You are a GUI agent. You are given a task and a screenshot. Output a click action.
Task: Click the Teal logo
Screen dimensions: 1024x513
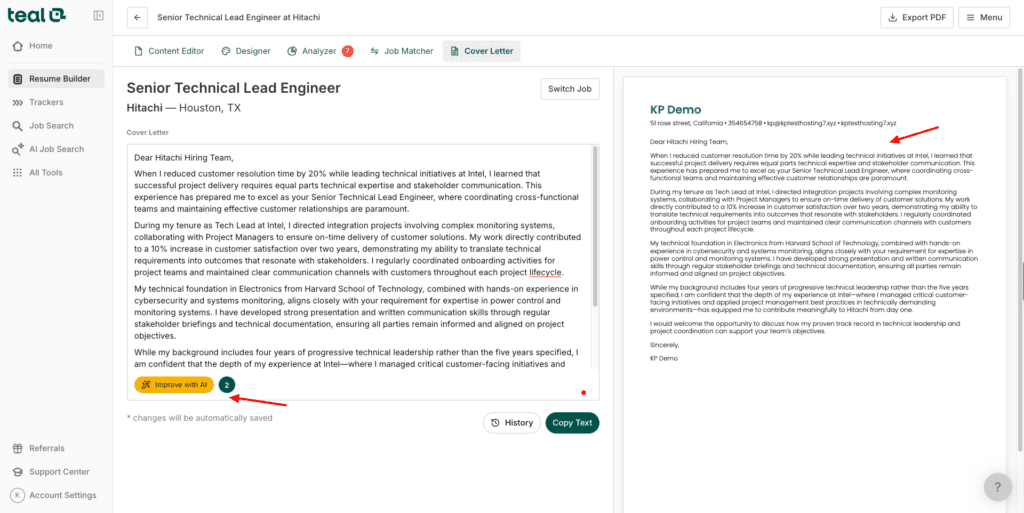point(37,16)
